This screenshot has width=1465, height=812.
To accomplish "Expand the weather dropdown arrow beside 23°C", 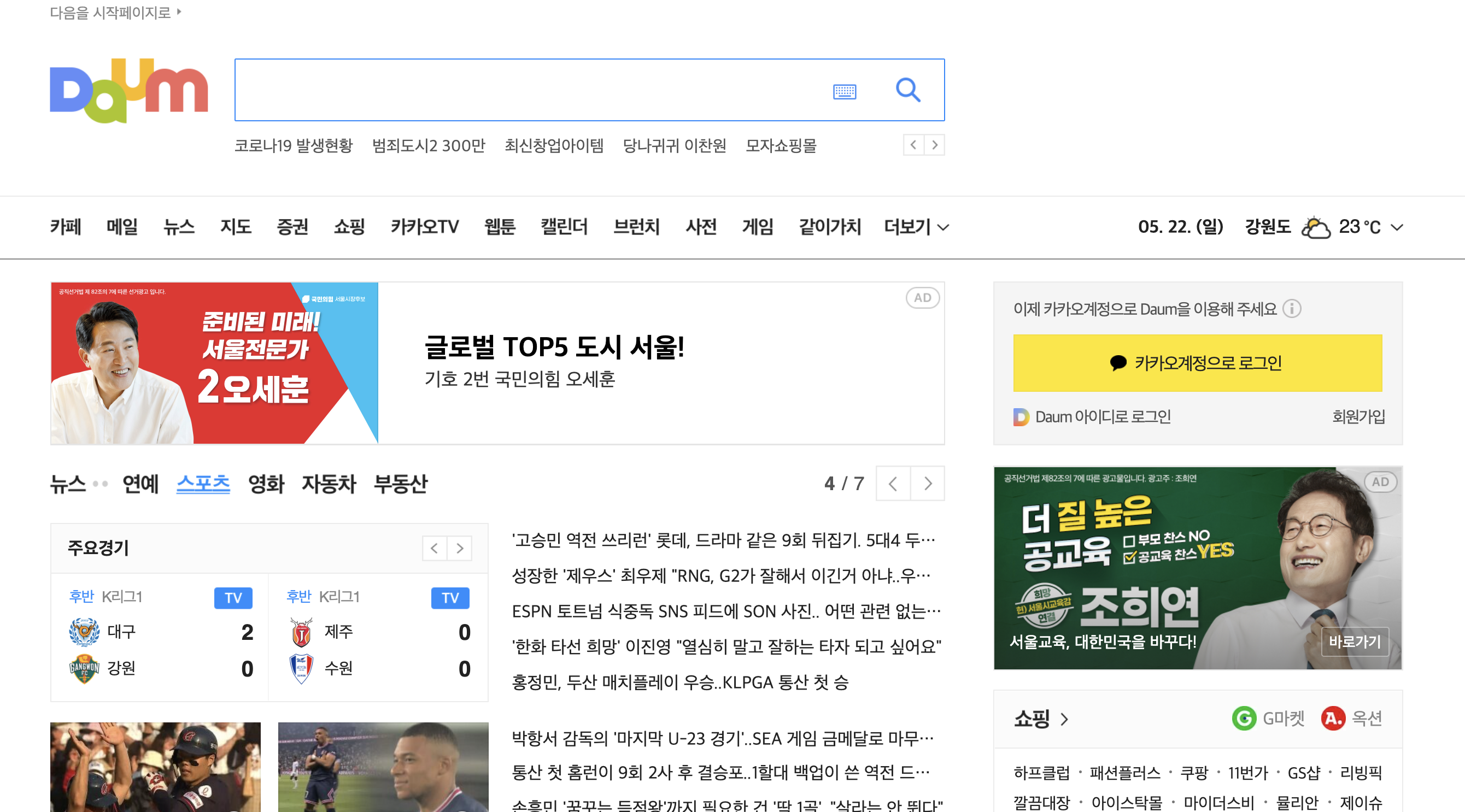I will click(1397, 227).
